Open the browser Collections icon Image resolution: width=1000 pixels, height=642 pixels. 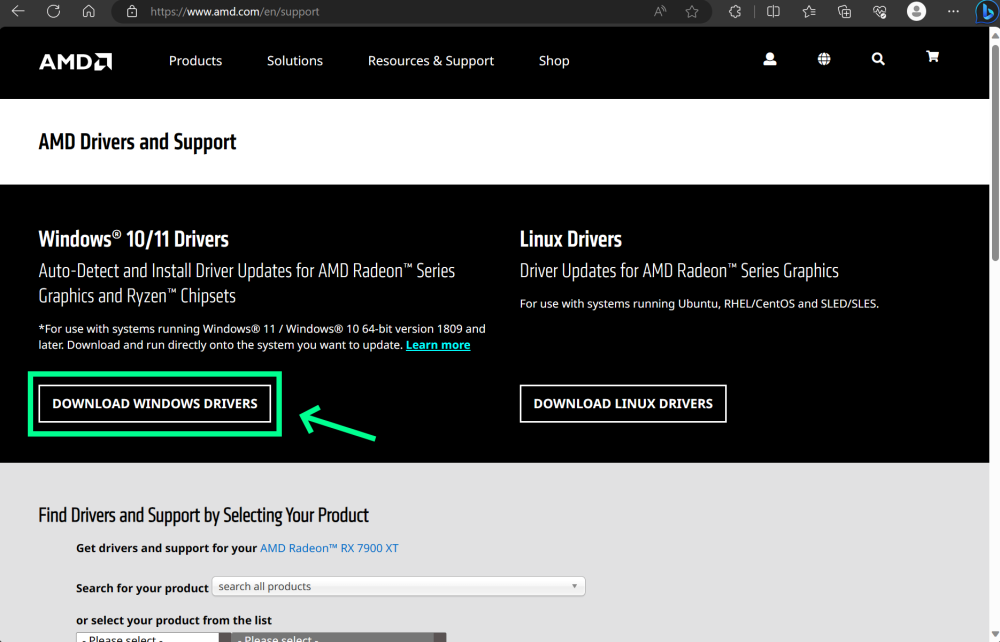click(x=844, y=12)
